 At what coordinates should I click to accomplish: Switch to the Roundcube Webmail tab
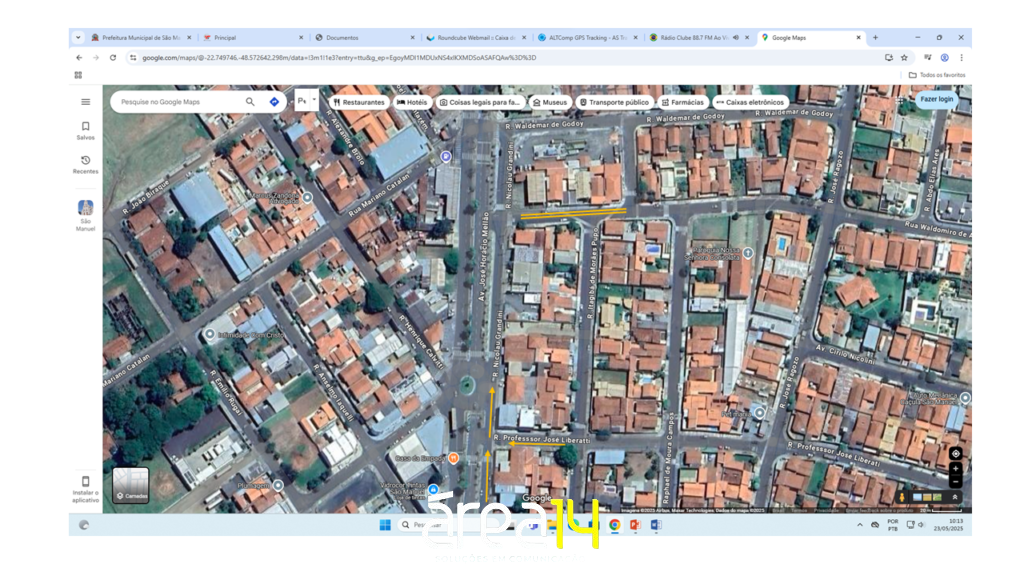[x=475, y=38]
